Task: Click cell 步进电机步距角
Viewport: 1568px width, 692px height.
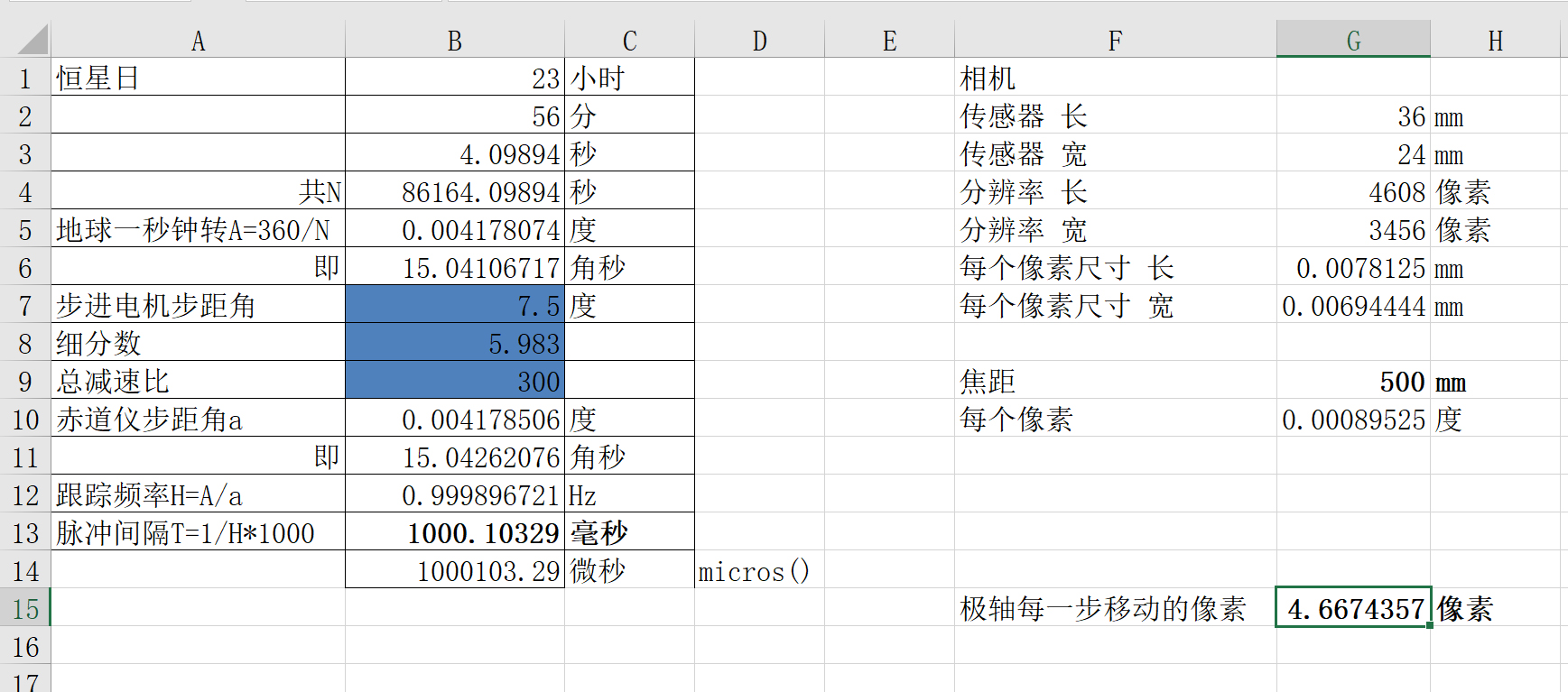Action: 199,305
